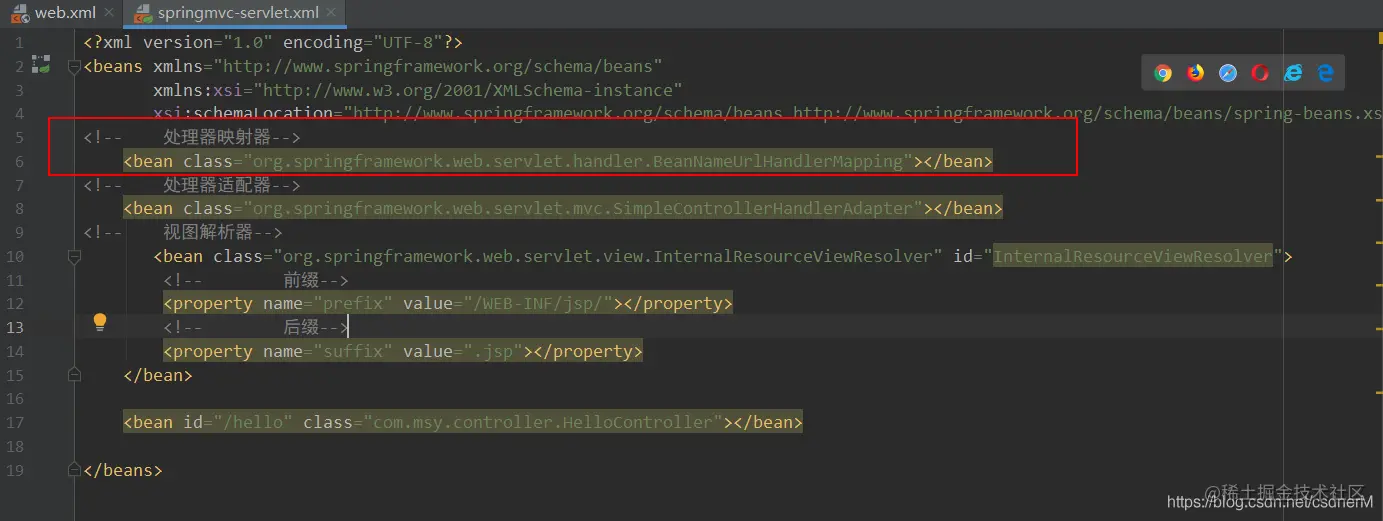Click the Spring bean gutter icon on line 2
This screenshot has height=521, width=1383.
click(41, 66)
